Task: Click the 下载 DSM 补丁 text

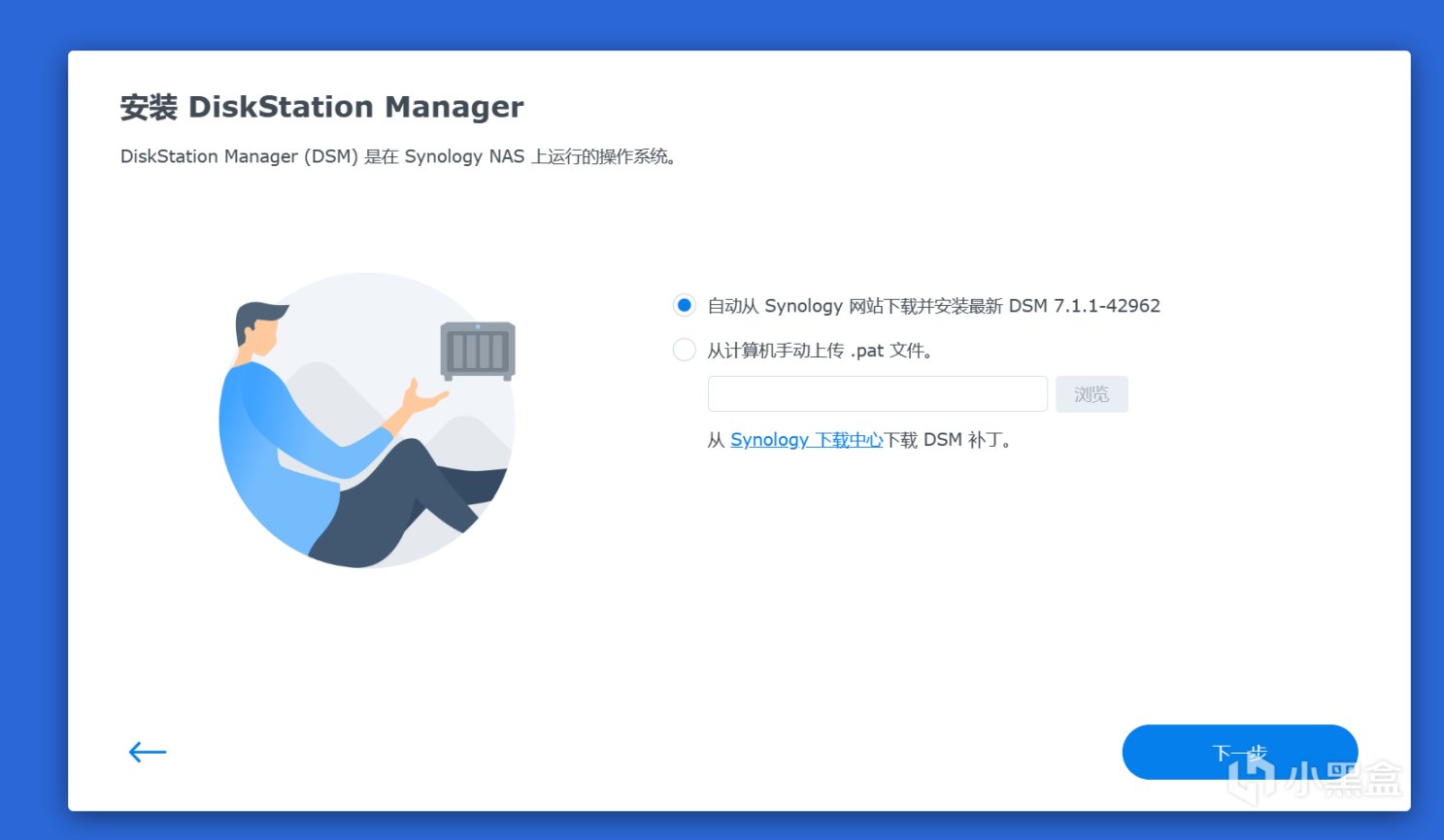Action: point(949,440)
